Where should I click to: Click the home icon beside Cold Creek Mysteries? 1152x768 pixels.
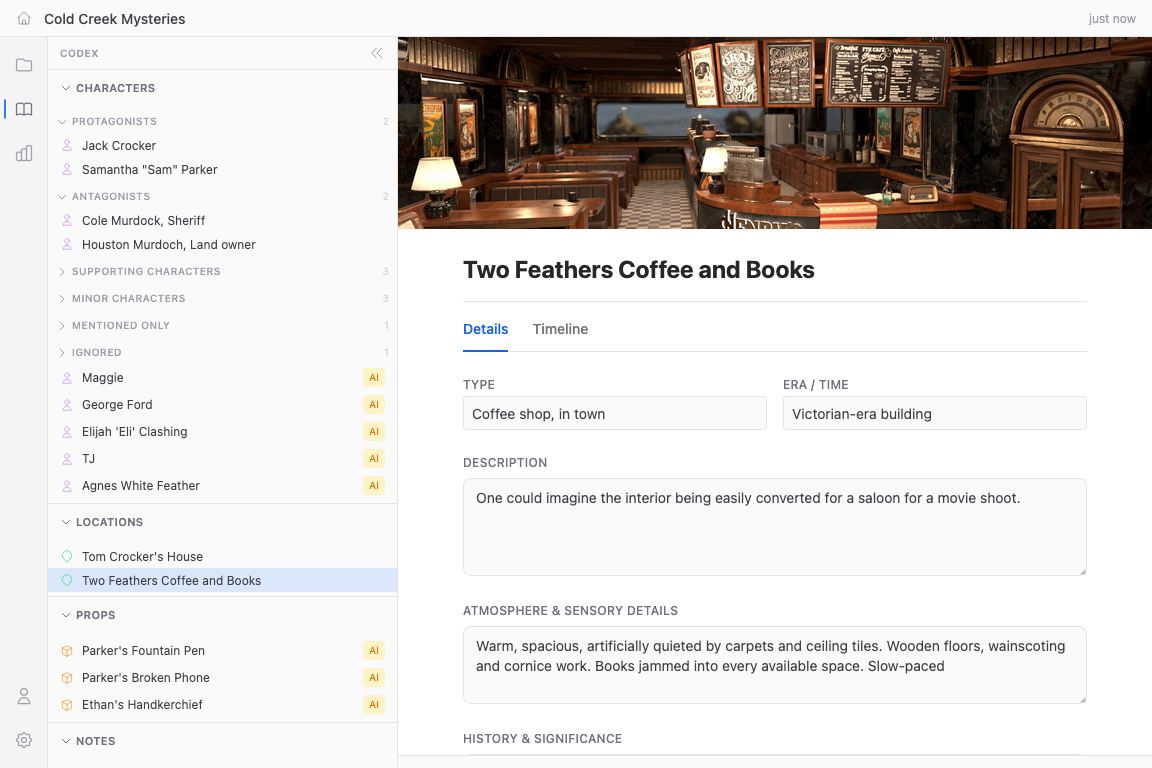(x=24, y=19)
